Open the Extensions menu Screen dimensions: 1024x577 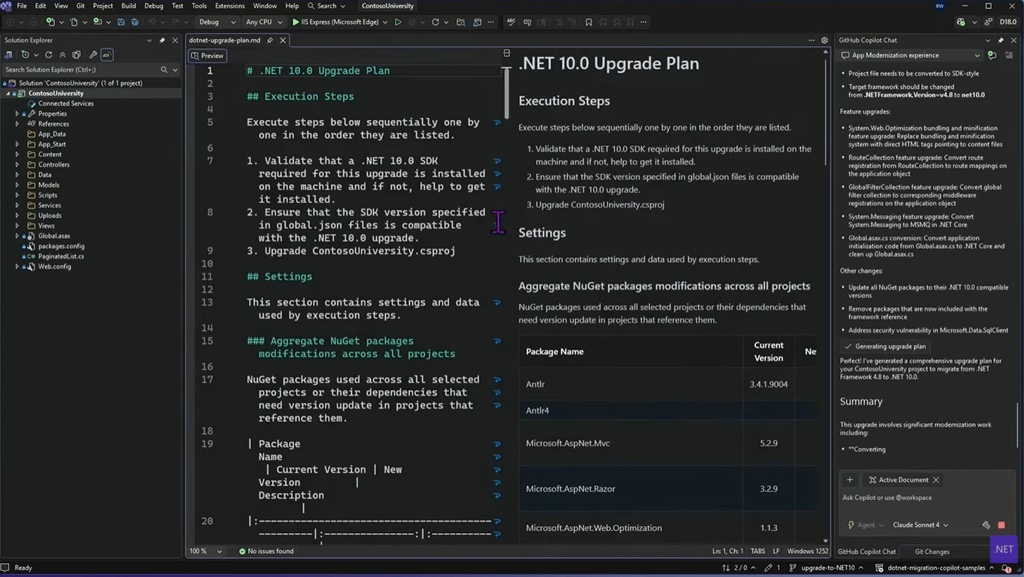click(229, 6)
